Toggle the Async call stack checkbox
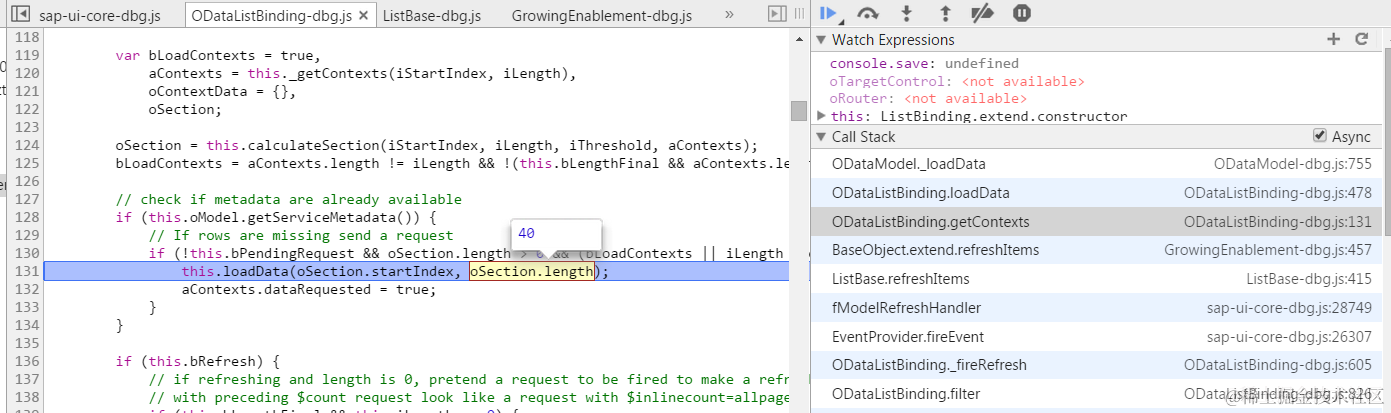The width and height of the screenshot is (1391, 413). pyautogui.click(x=1319, y=136)
